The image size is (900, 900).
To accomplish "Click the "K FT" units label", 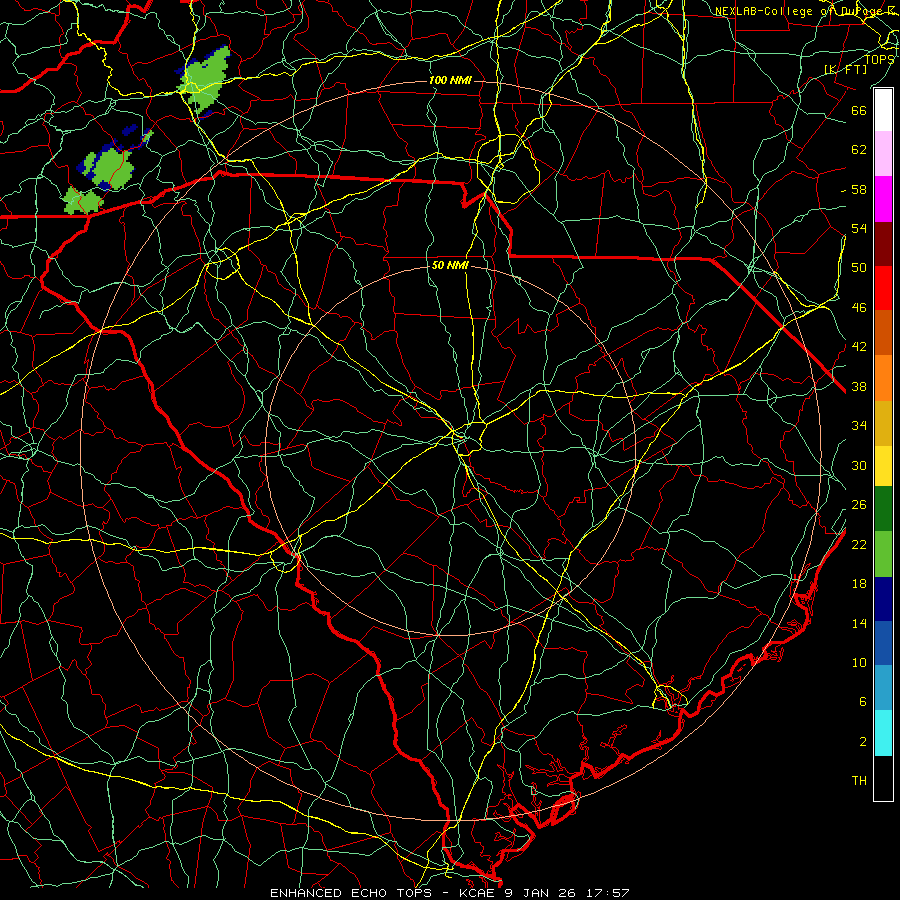I will coord(845,69).
